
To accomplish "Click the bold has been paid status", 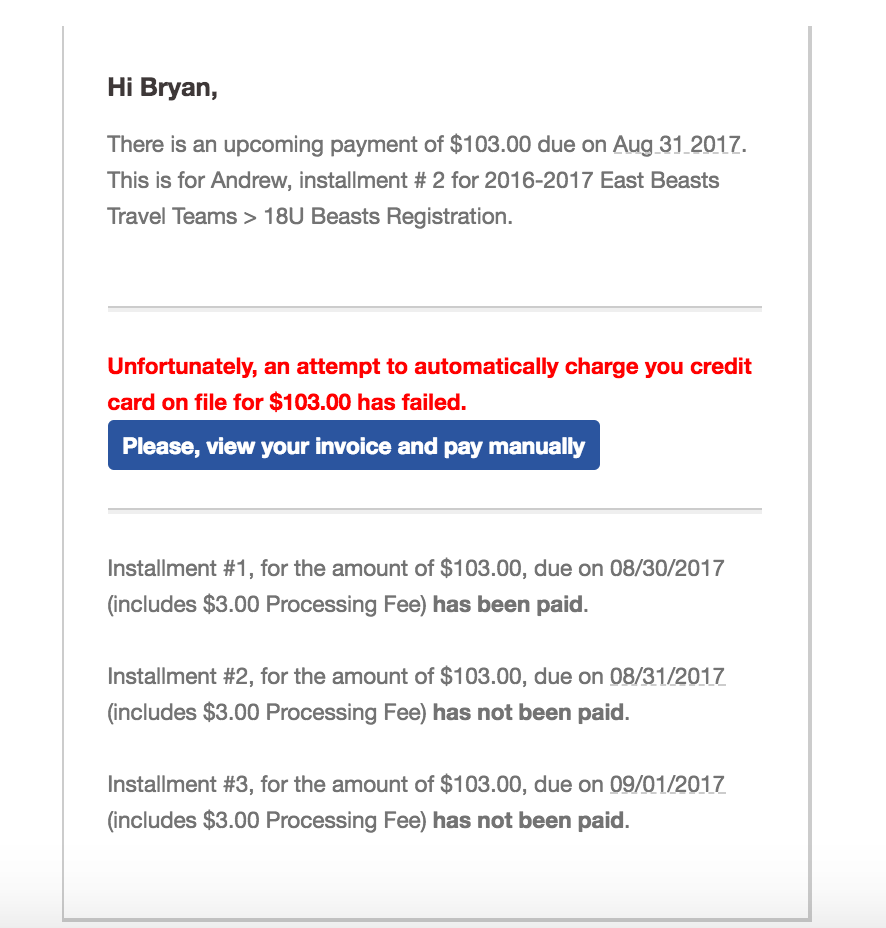I will [x=508, y=604].
